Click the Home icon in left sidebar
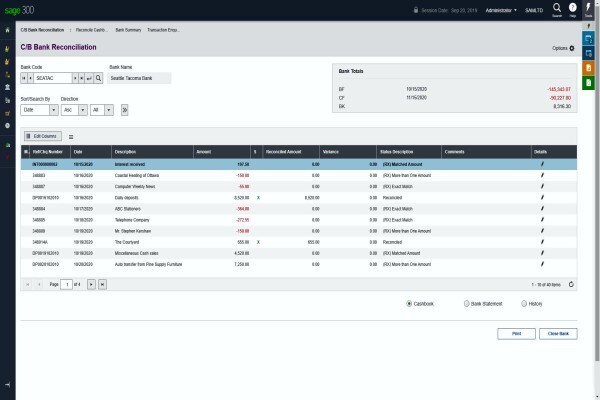 pyautogui.click(x=7, y=30)
